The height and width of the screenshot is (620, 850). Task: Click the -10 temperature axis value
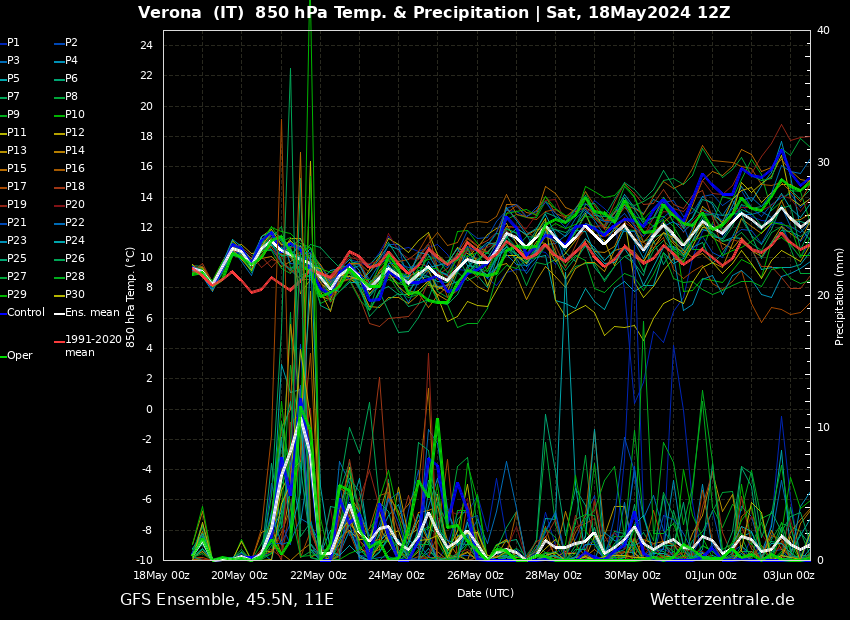point(143,560)
